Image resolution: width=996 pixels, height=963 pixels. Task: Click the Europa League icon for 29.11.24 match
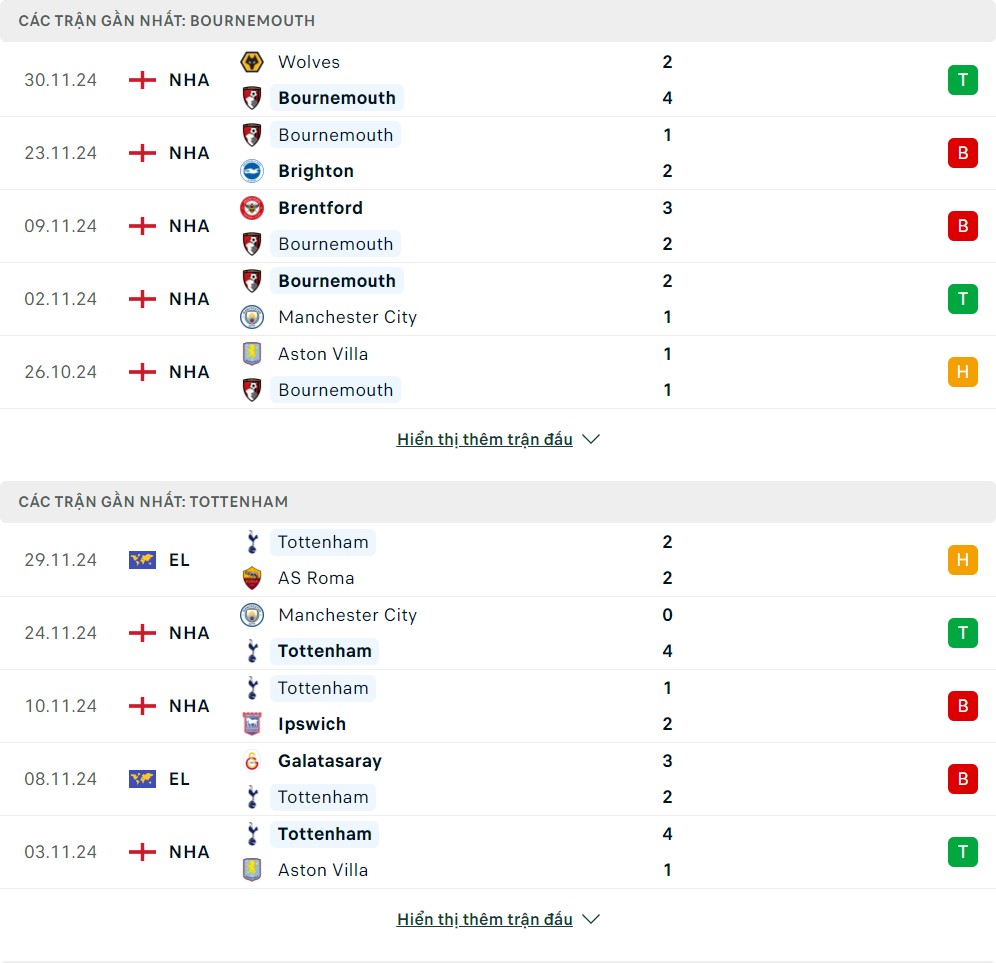coord(143,560)
